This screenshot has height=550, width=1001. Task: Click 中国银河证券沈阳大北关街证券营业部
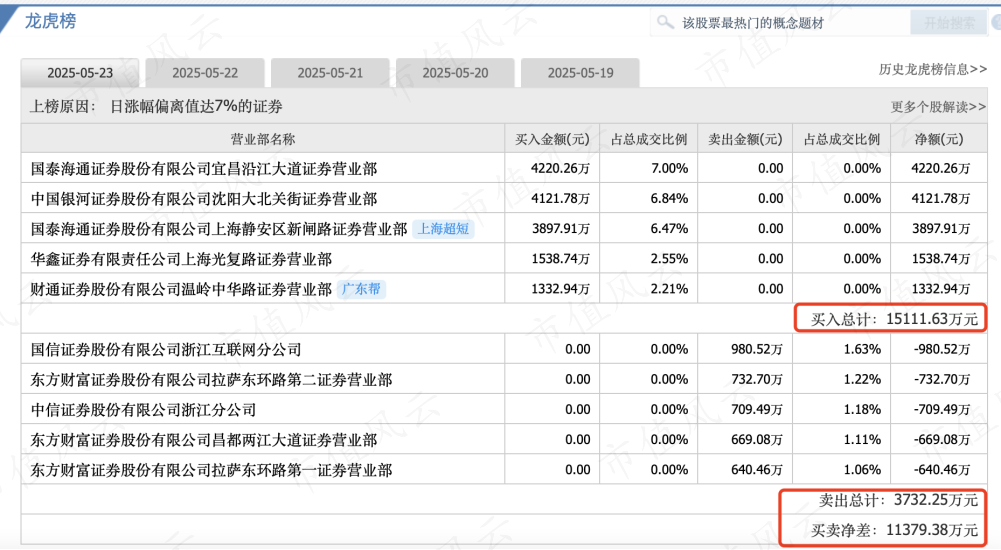(204, 199)
